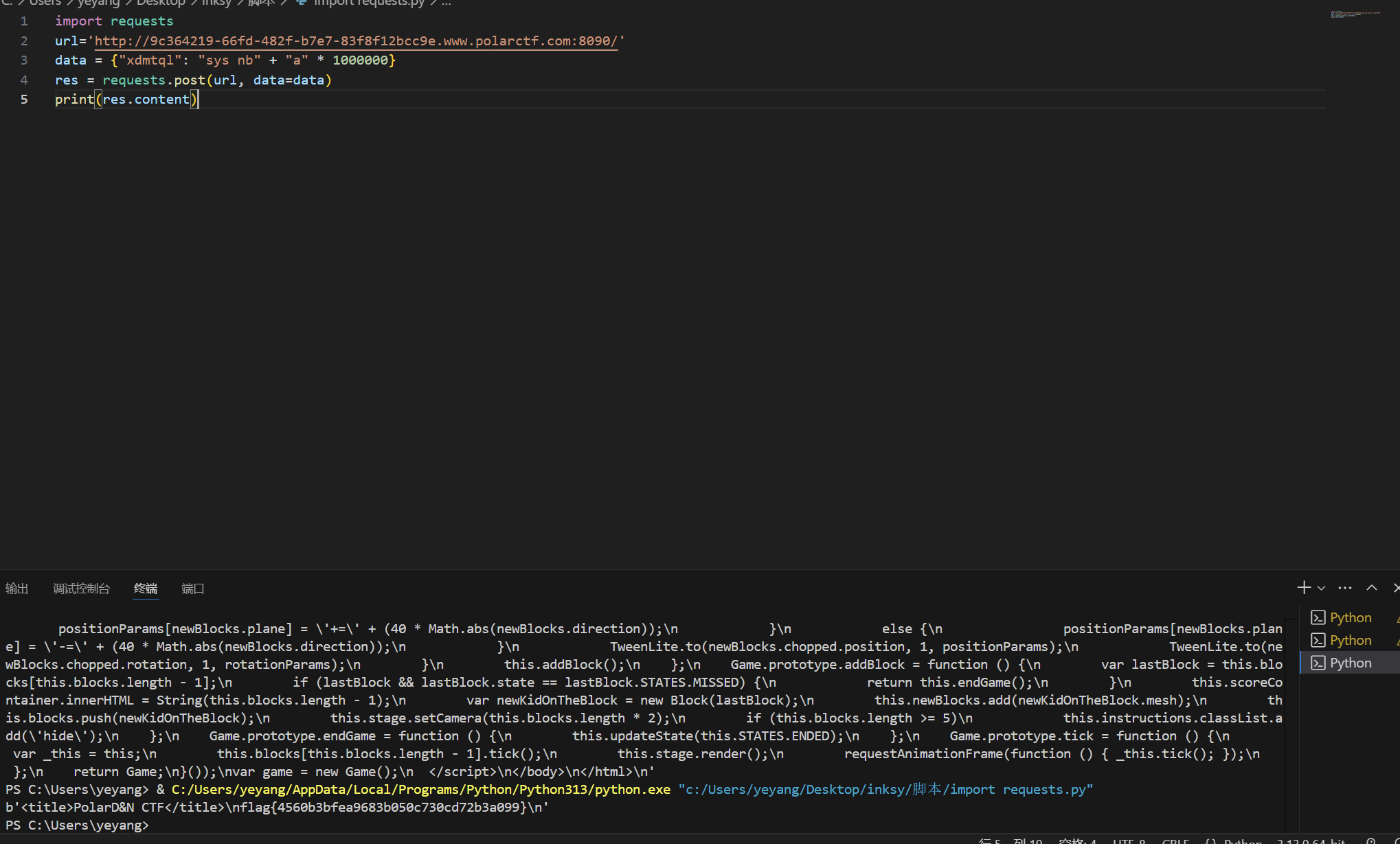Viewport: 1400px width, 844px height.
Task: Click 'res.content' inside the print call
Action: 146,100
